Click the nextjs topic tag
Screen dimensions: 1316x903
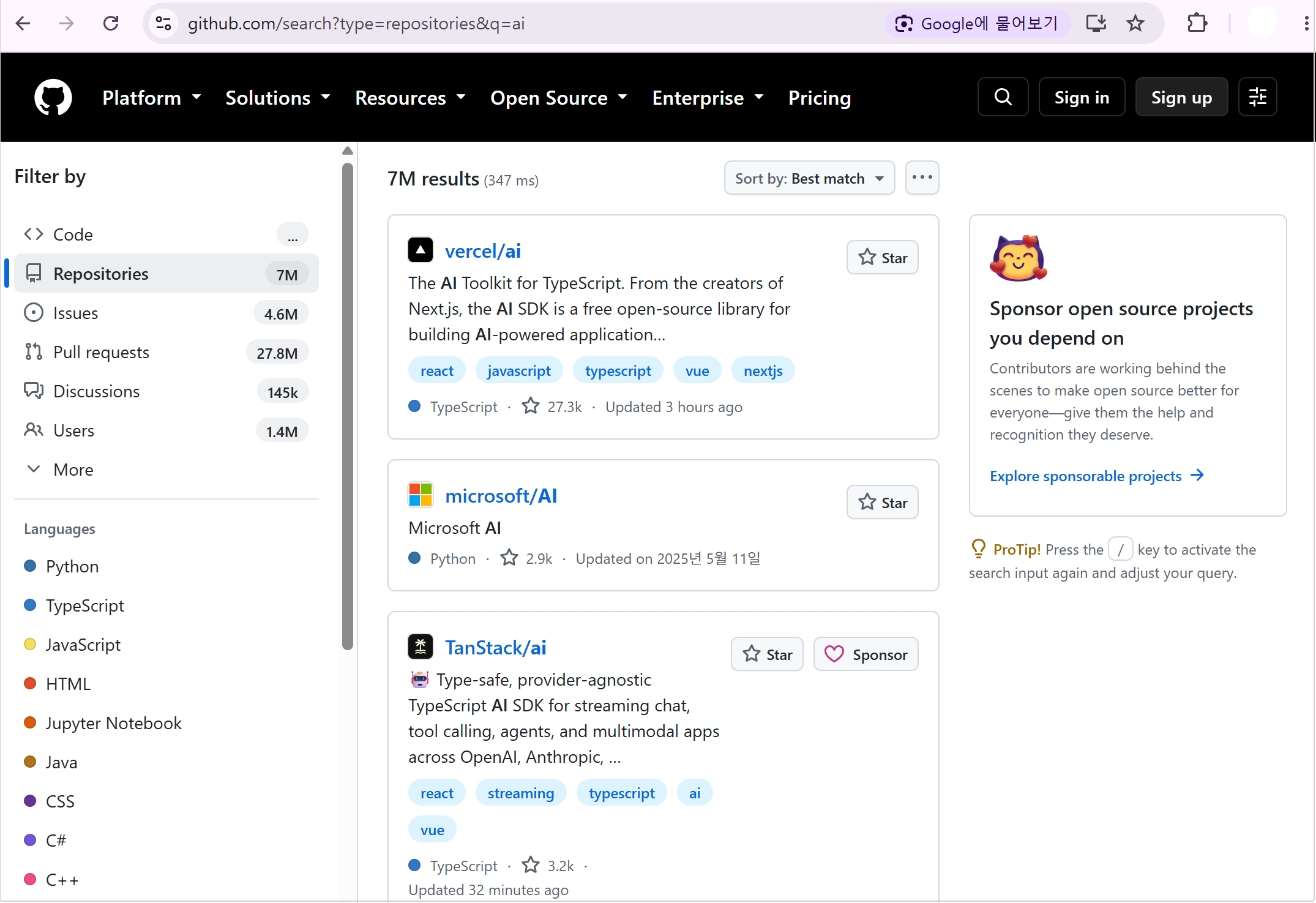(x=763, y=370)
